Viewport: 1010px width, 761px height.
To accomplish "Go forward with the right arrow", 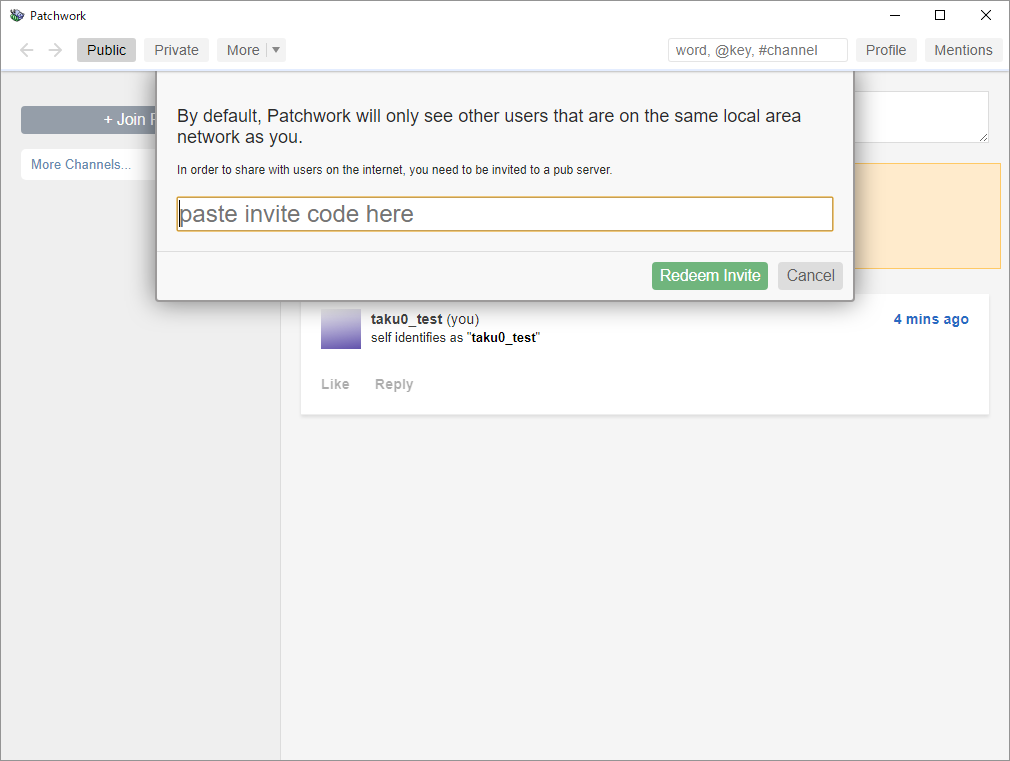I will pyautogui.click(x=55, y=50).
